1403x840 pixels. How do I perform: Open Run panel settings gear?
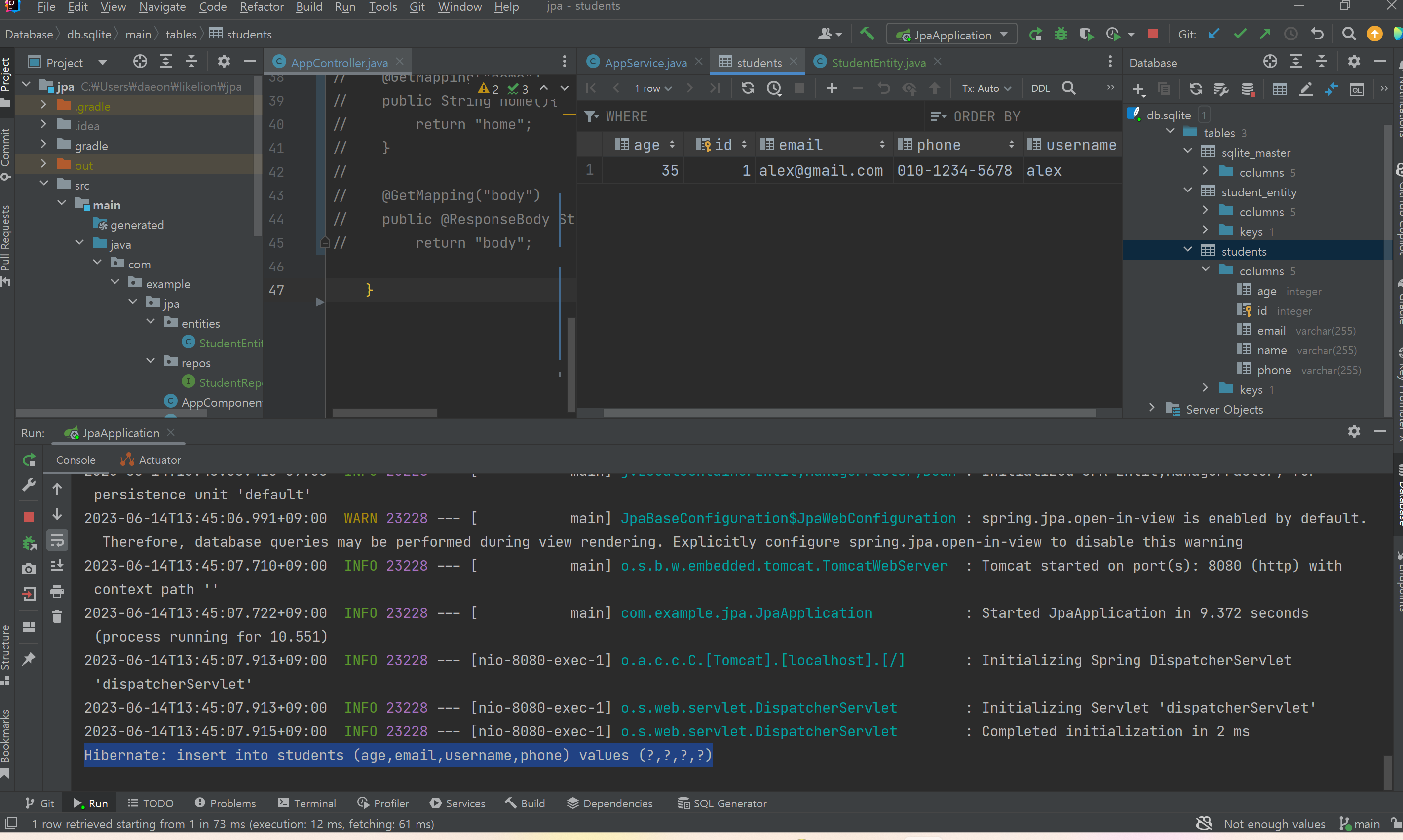pos(1353,431)
